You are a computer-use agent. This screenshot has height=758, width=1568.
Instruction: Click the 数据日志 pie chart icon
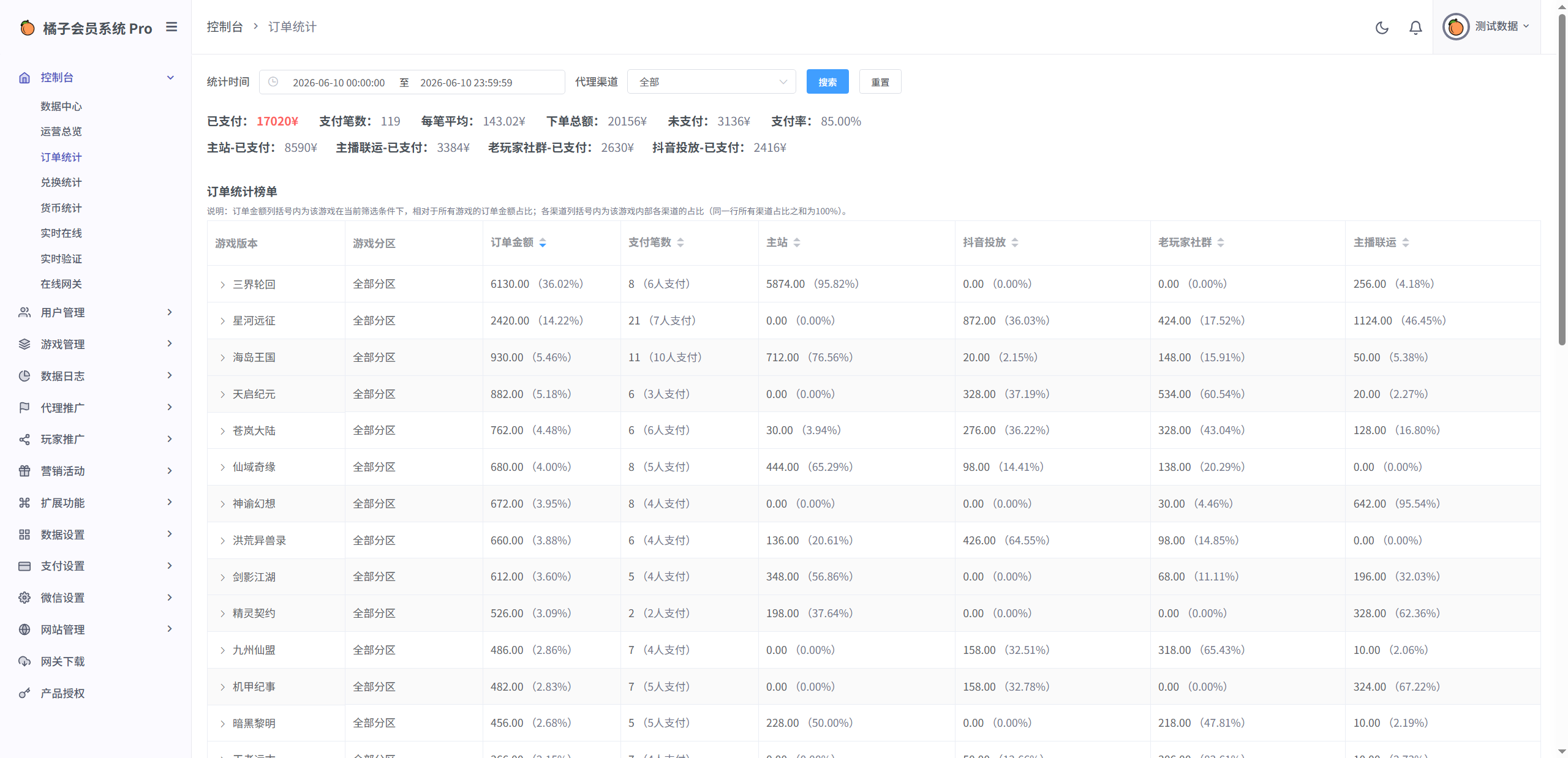pyautogui.click(x=24, y=376)
